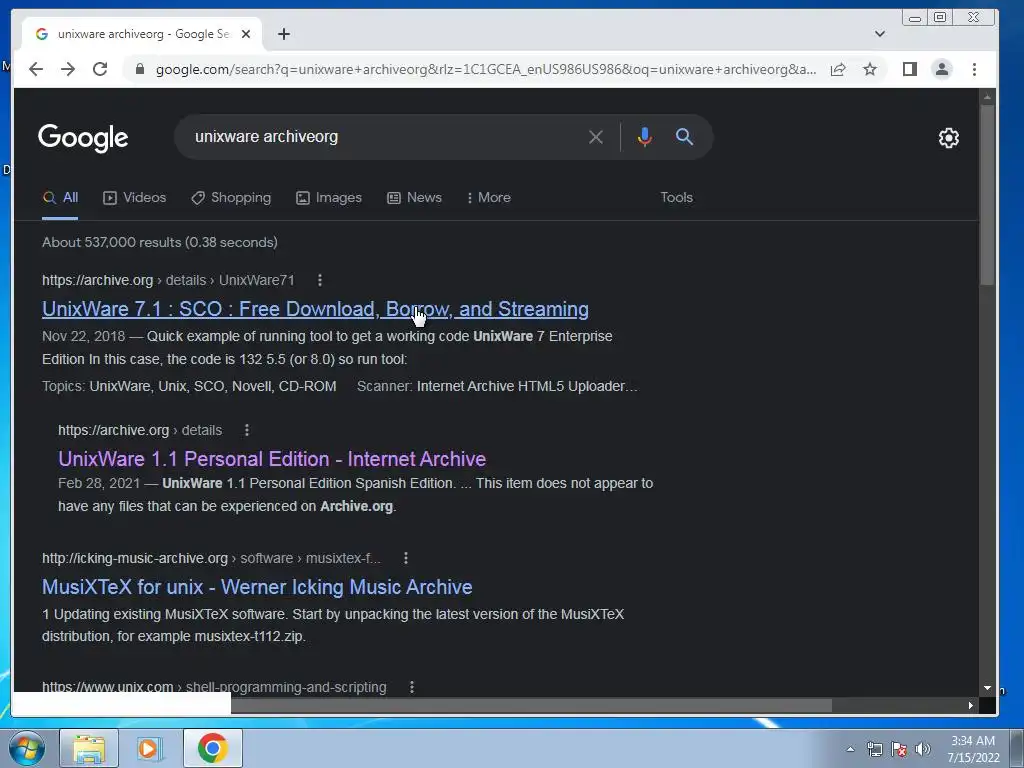Open the network status tray icon
The width and height of the screenshot is (1024, 768).
click(874, 749)
